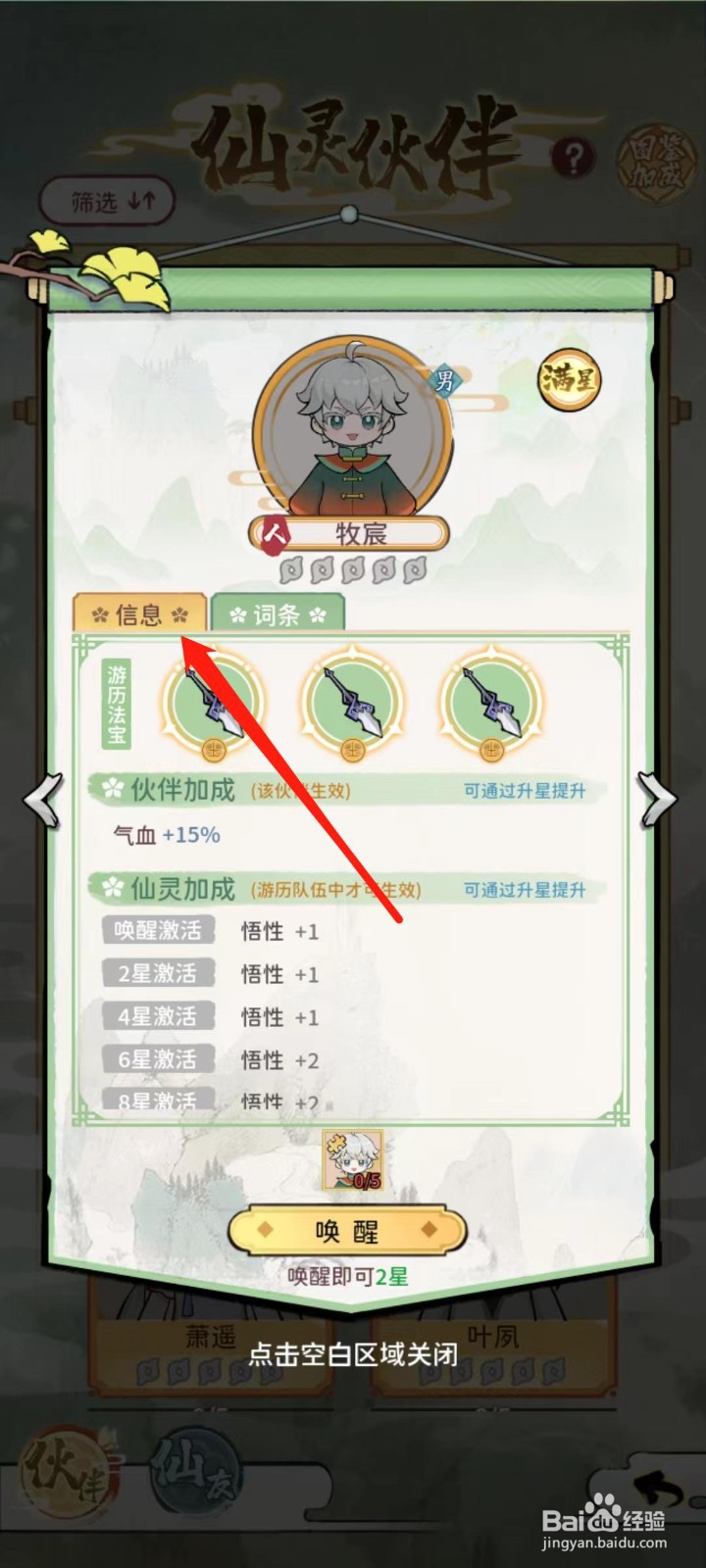The image size is (706, 1568).
Task: Tap the 满星 gold badge
Action: click(x=569, y=379)
